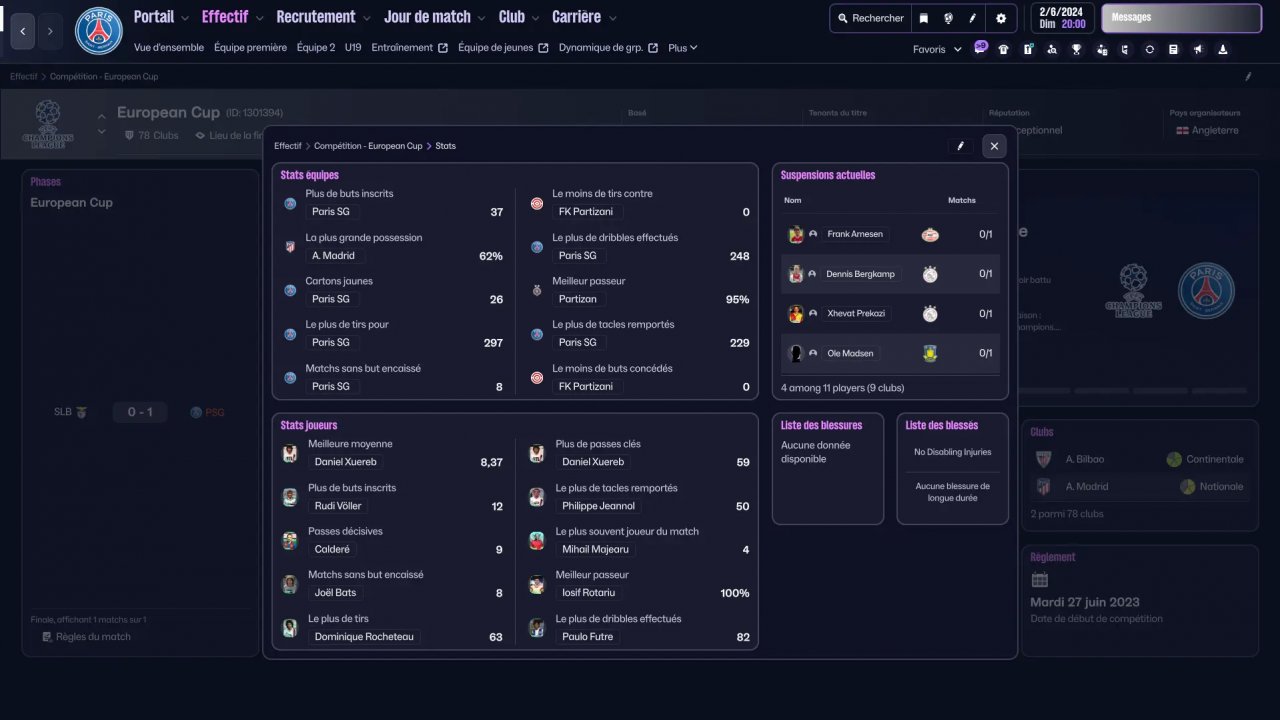This screenshot has height=720, width=1280.
Task: Click the date and time 2/6/2024 box
Action: pos(1062,18)
